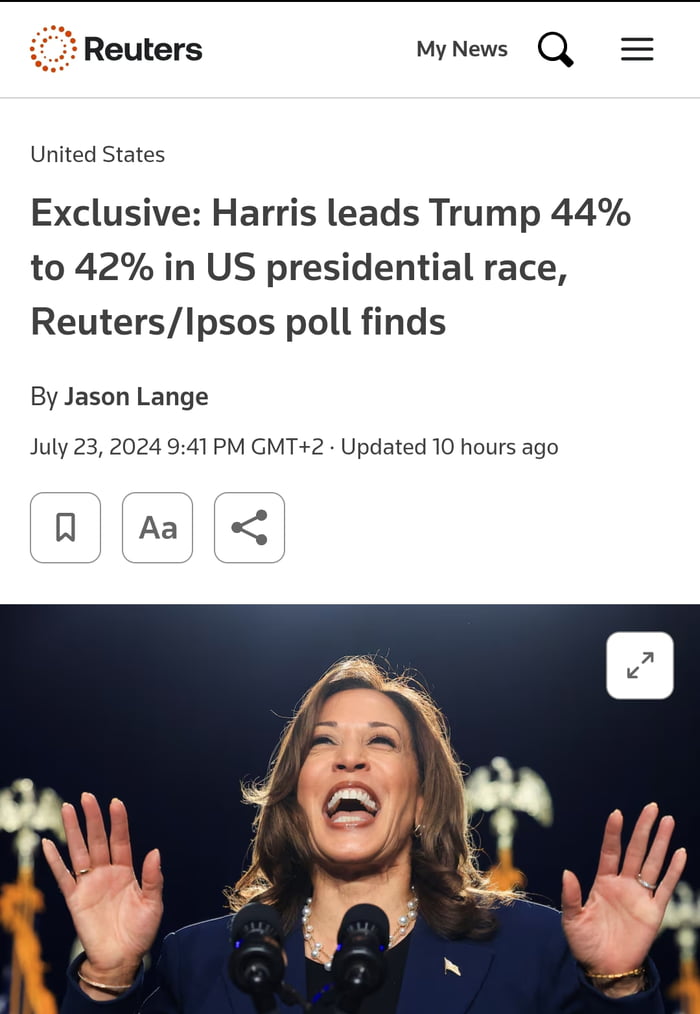Image resolution: width=700 pixels, height=1014 pixels.
Task: Open search with the magnifier icon
Action: tap(556, 49)
